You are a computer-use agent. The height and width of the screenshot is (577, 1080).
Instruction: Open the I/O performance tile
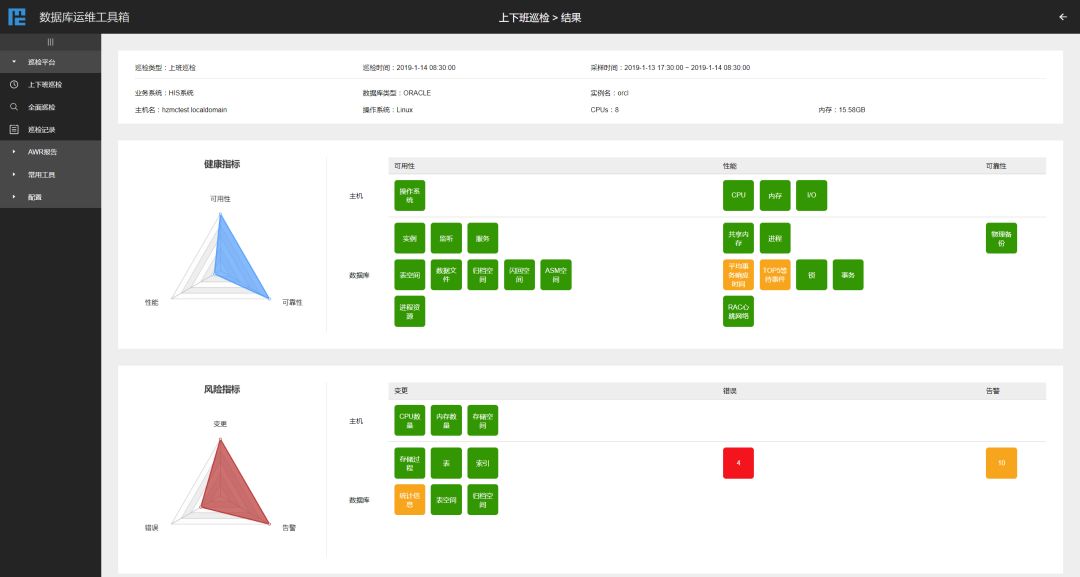(811, 196)
